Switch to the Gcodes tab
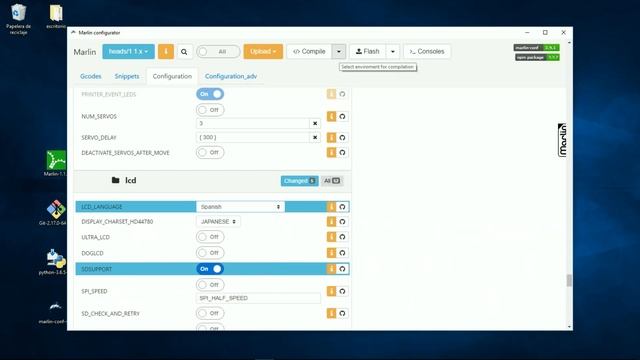Screen dimensions: 640x360 click(x=91, y=76)
